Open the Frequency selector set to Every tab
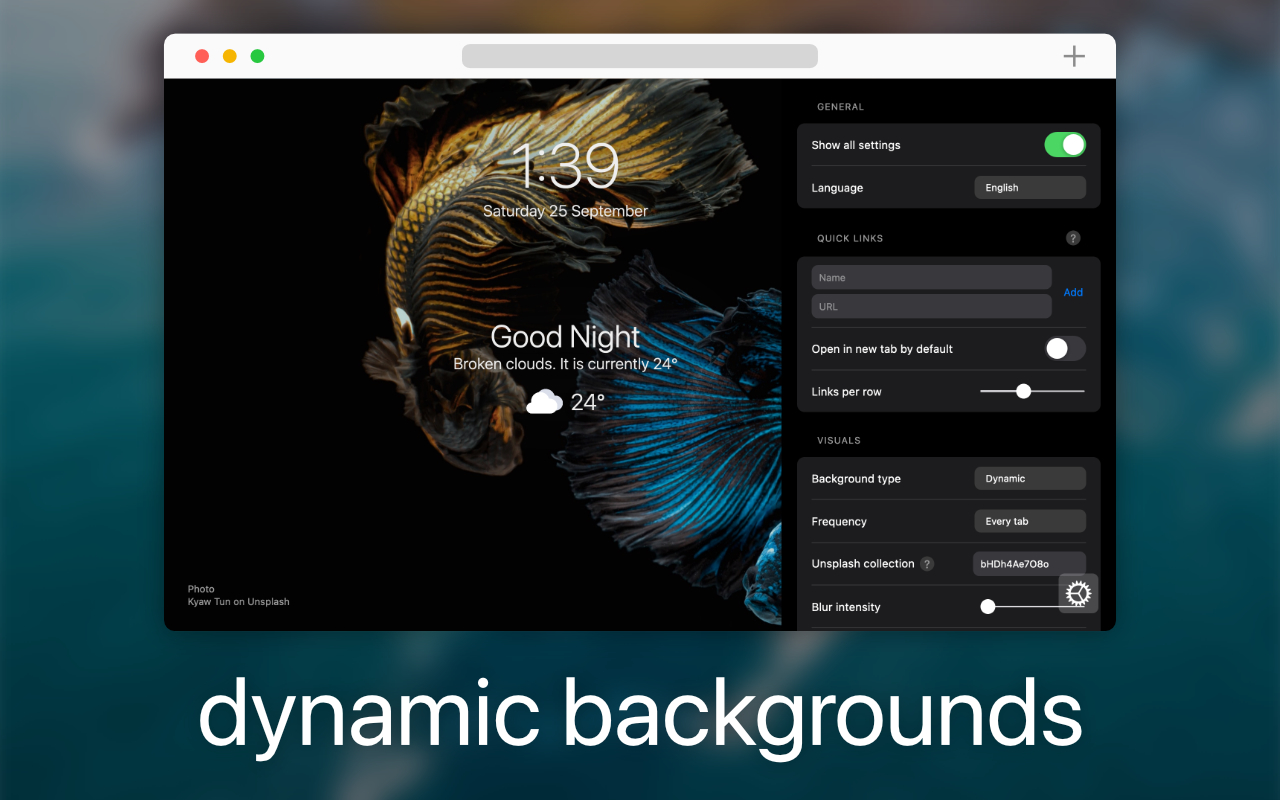This screenshot has height=800, width=1280. coord(1030,521)
